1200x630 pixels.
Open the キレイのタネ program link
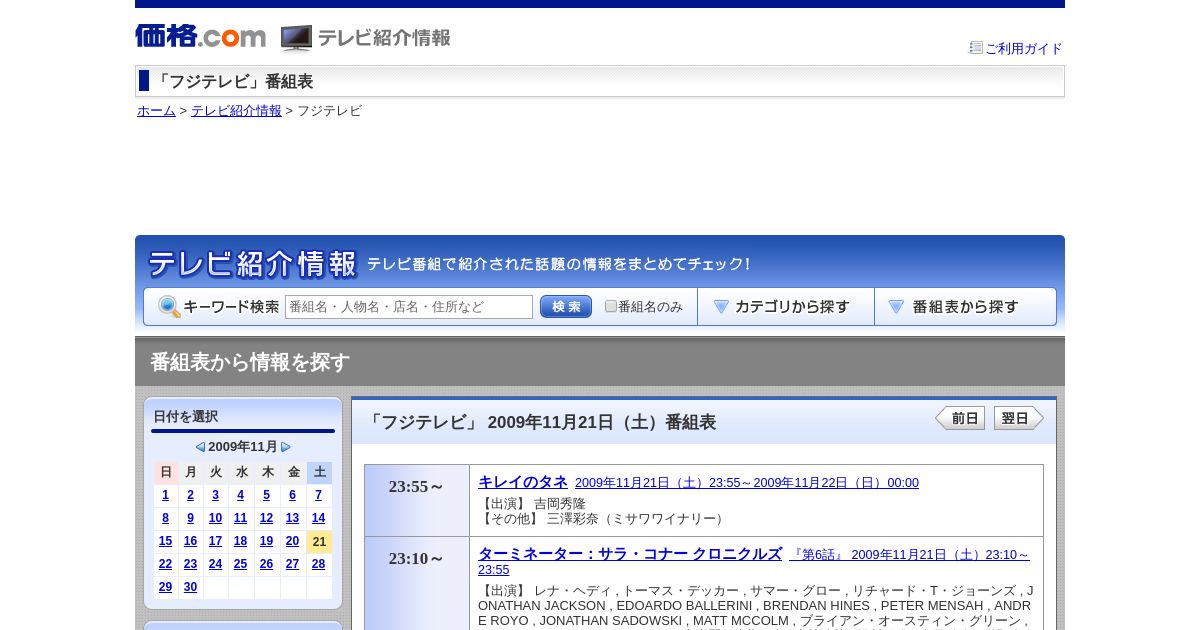[523, 482]
